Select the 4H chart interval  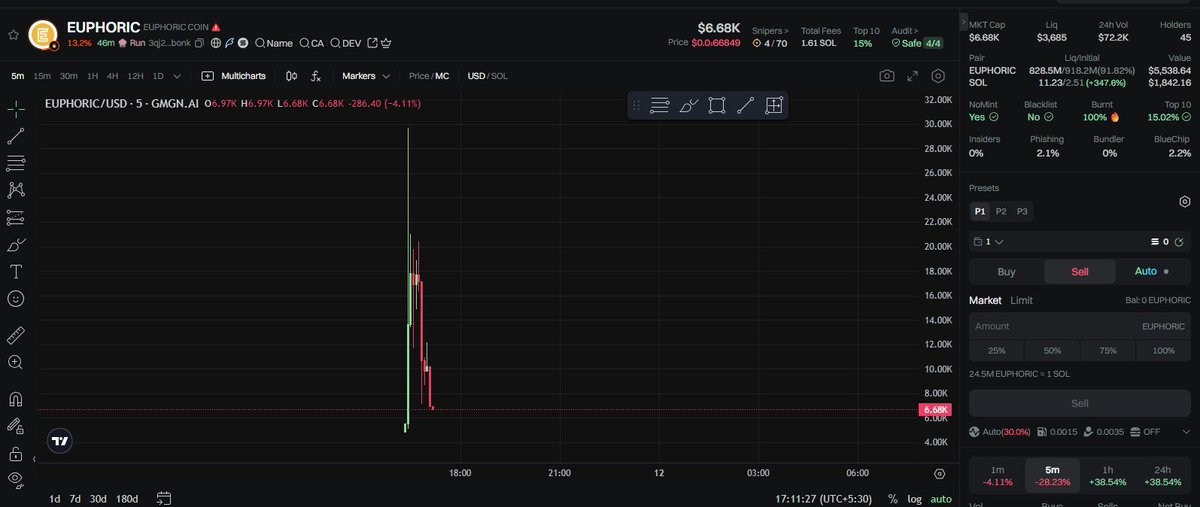pos(113,76)
